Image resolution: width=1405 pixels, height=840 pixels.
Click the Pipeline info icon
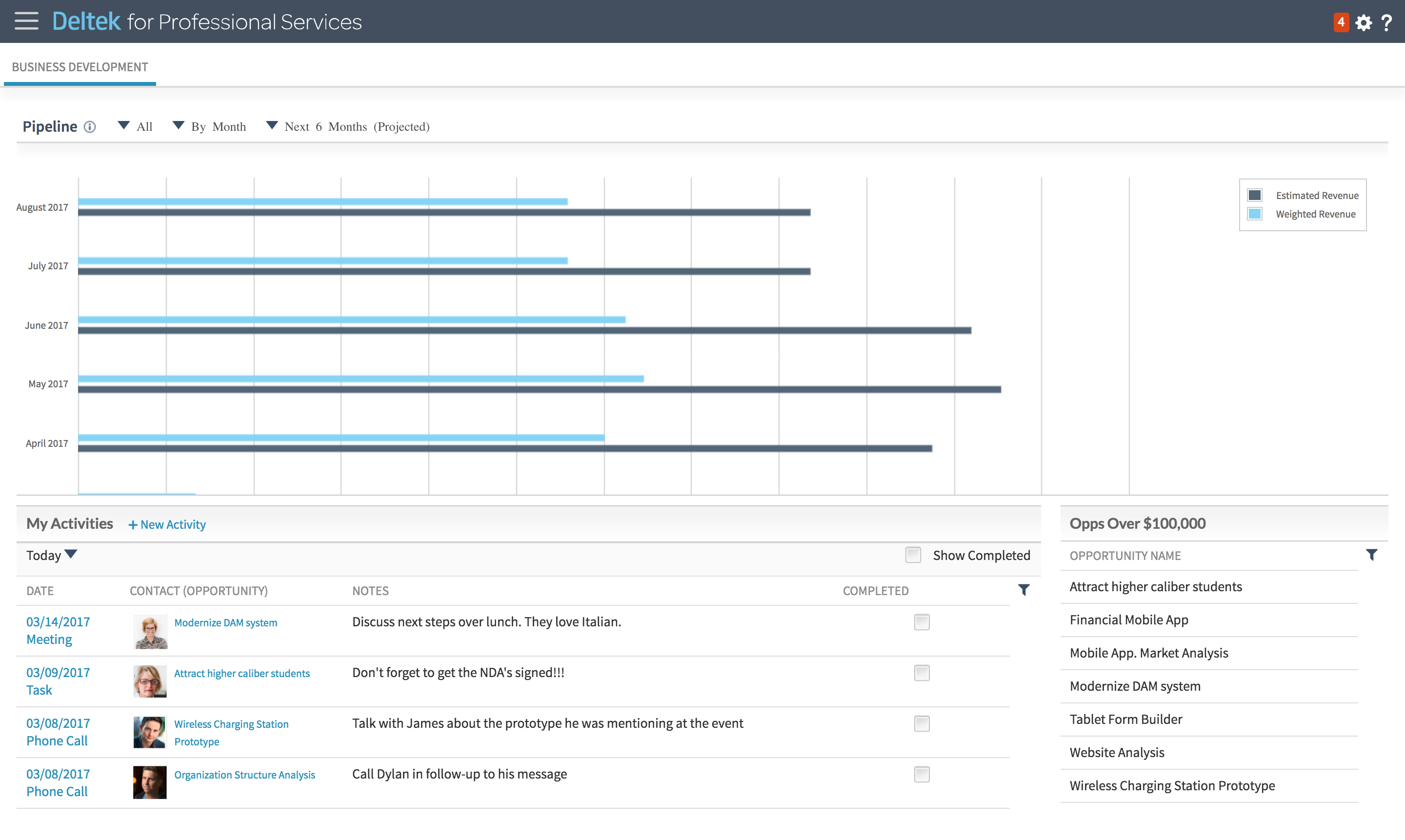coord(89,127)
